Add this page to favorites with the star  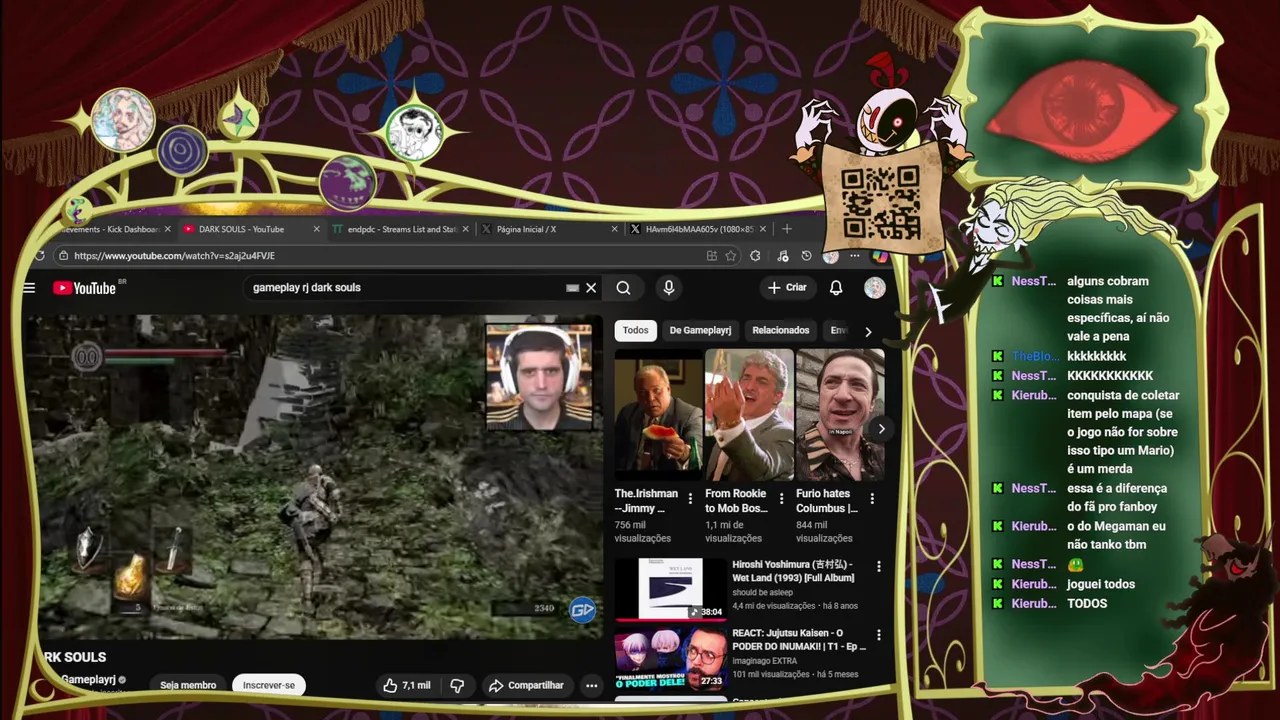point(731,256)
